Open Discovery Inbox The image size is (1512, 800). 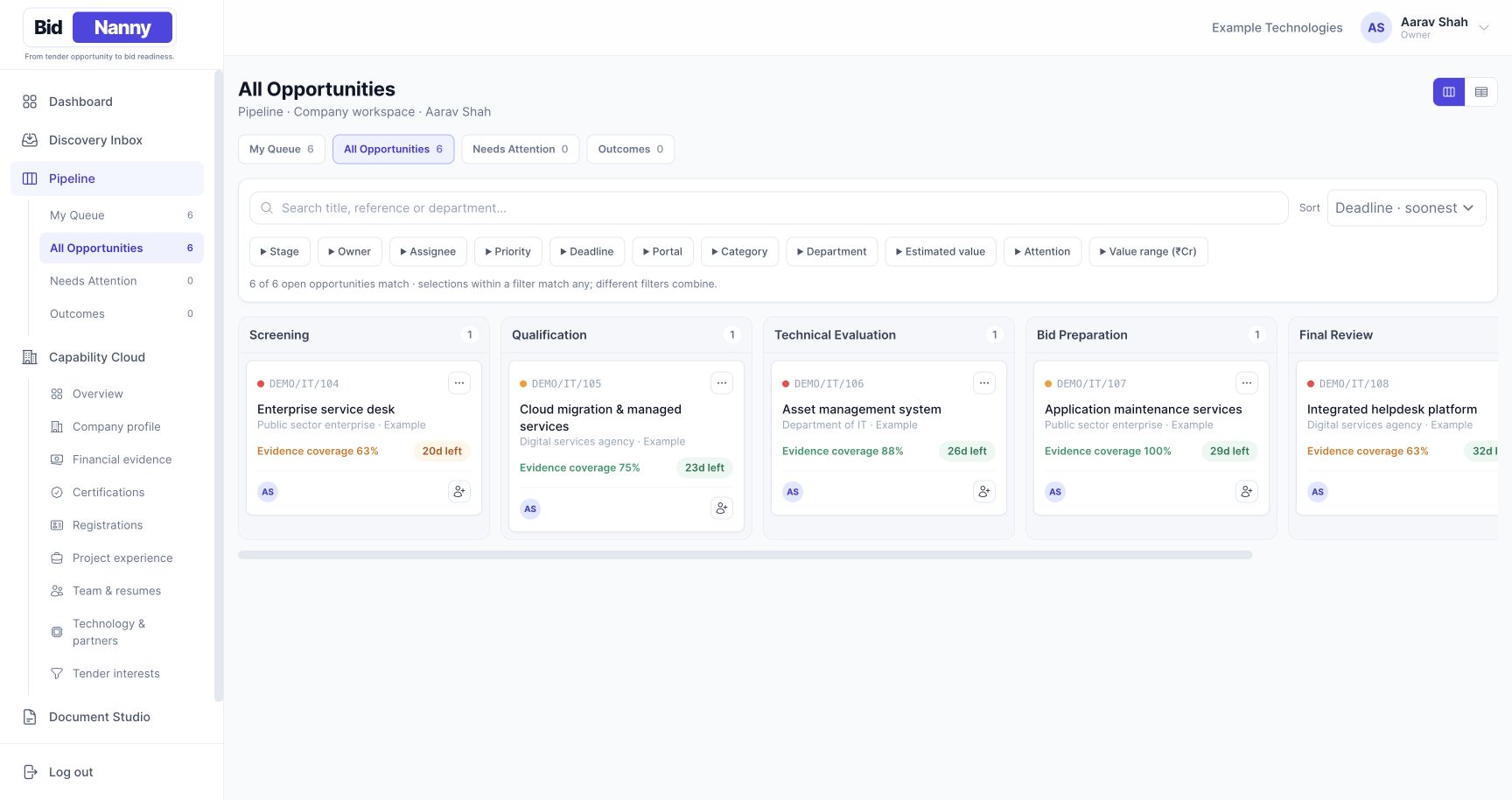pos(107,140)
